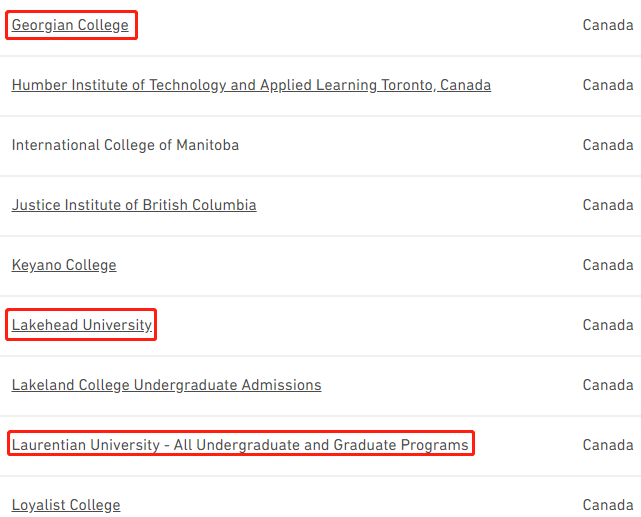Click Canada beside Loyalist College

608,505
